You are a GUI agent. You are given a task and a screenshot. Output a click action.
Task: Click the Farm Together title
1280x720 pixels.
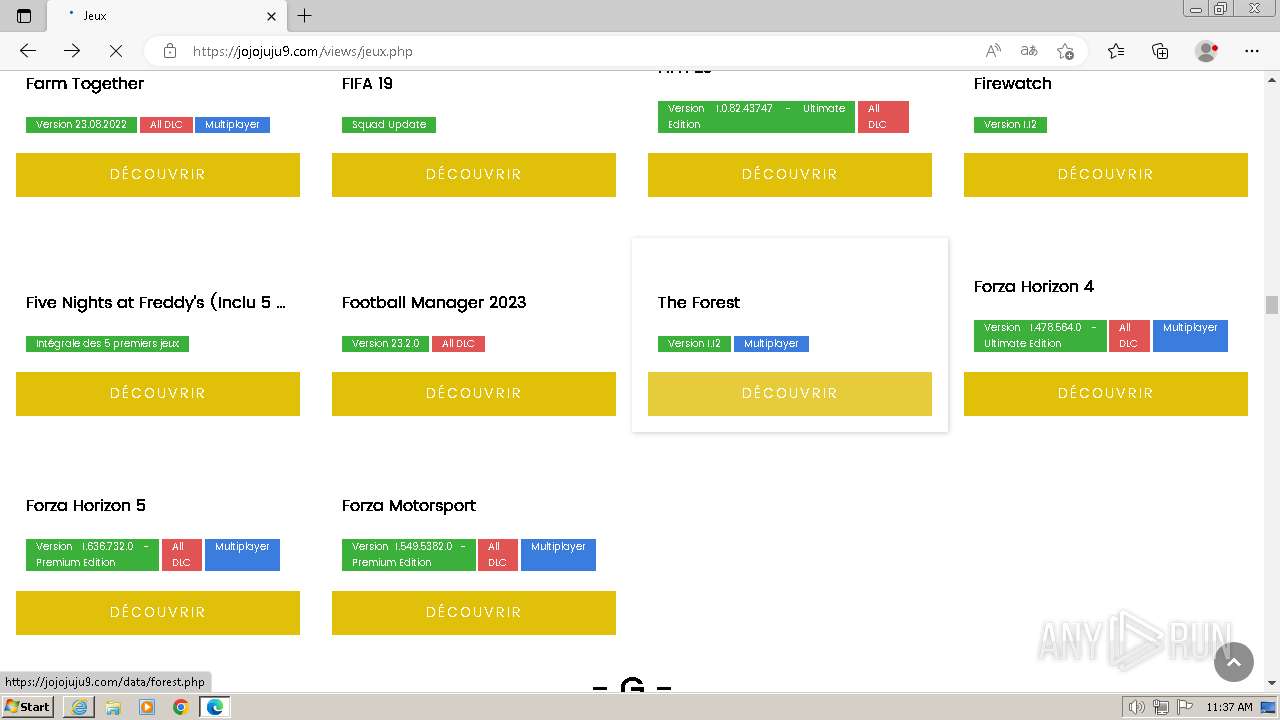85,84
